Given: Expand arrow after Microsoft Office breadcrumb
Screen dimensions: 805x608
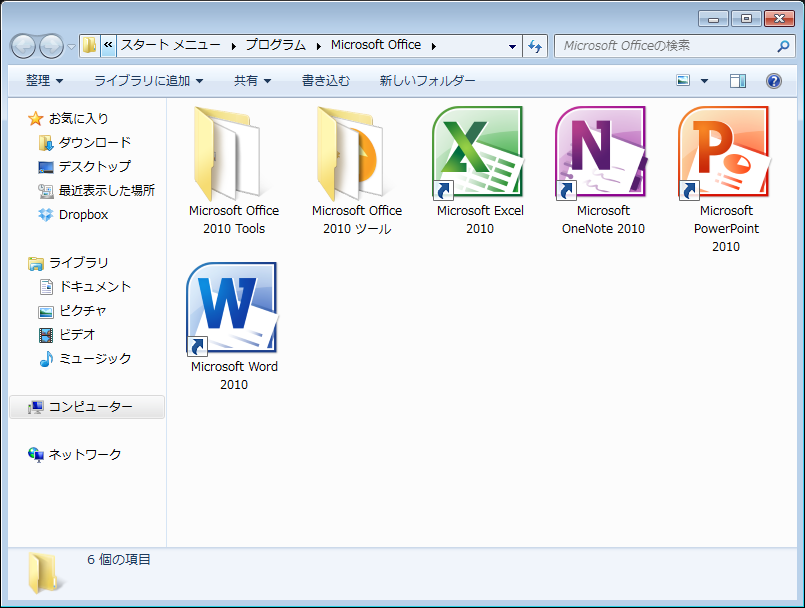Looking at the screenshot, I should tap(434, 46).
